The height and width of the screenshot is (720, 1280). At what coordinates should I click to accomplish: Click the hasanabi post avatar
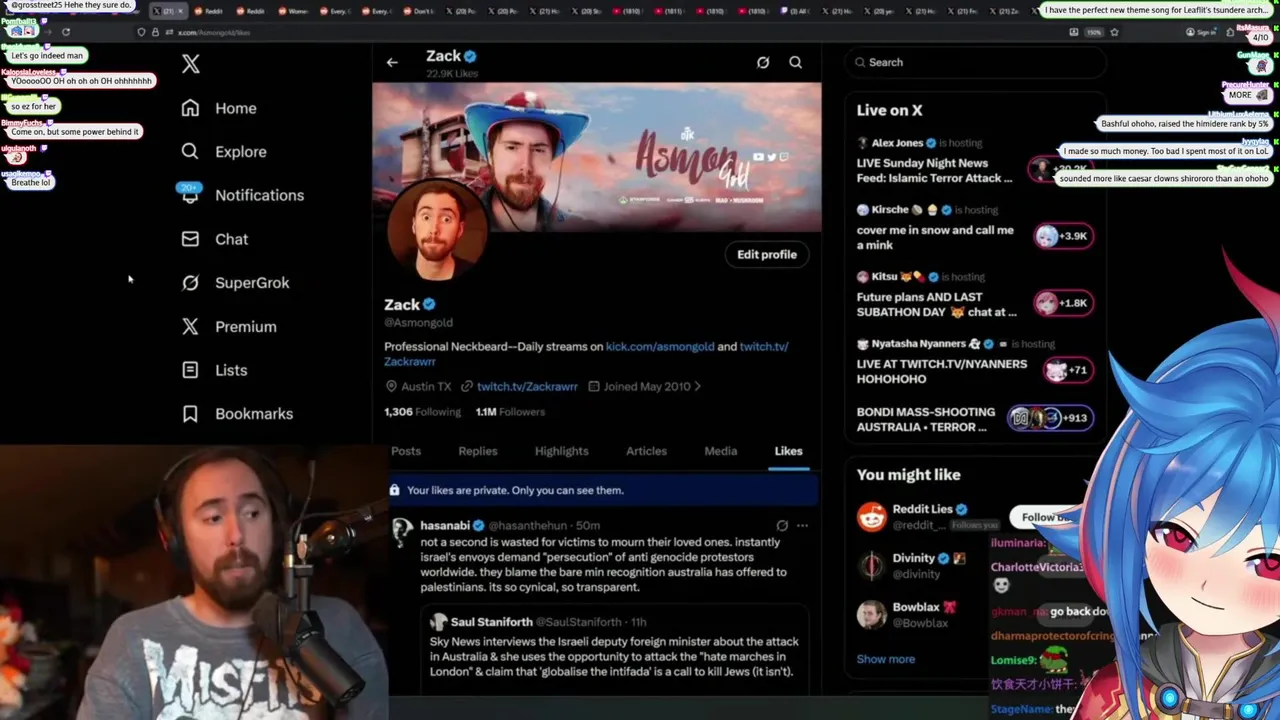402,531
